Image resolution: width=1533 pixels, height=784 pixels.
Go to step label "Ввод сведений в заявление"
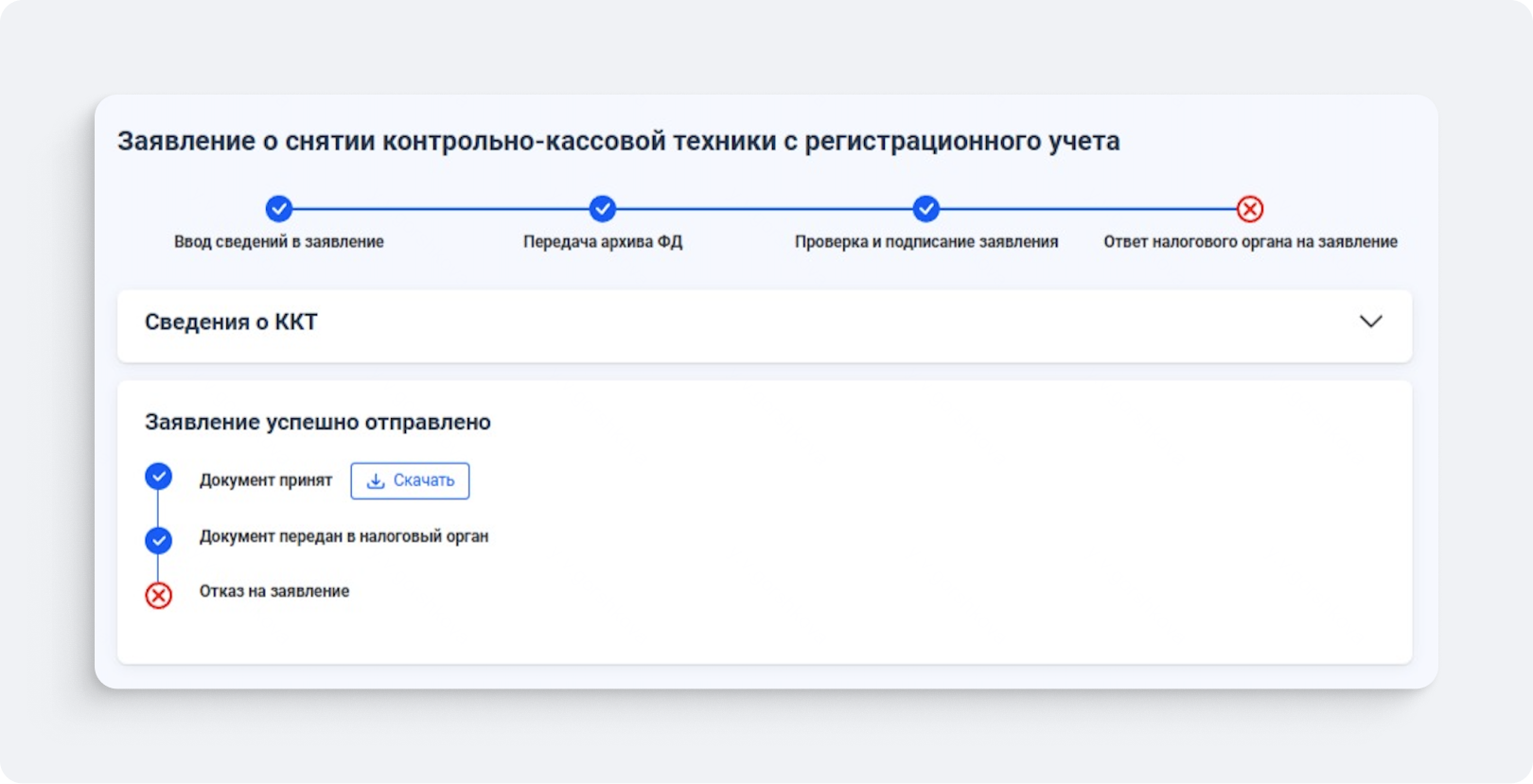(278, 242)
